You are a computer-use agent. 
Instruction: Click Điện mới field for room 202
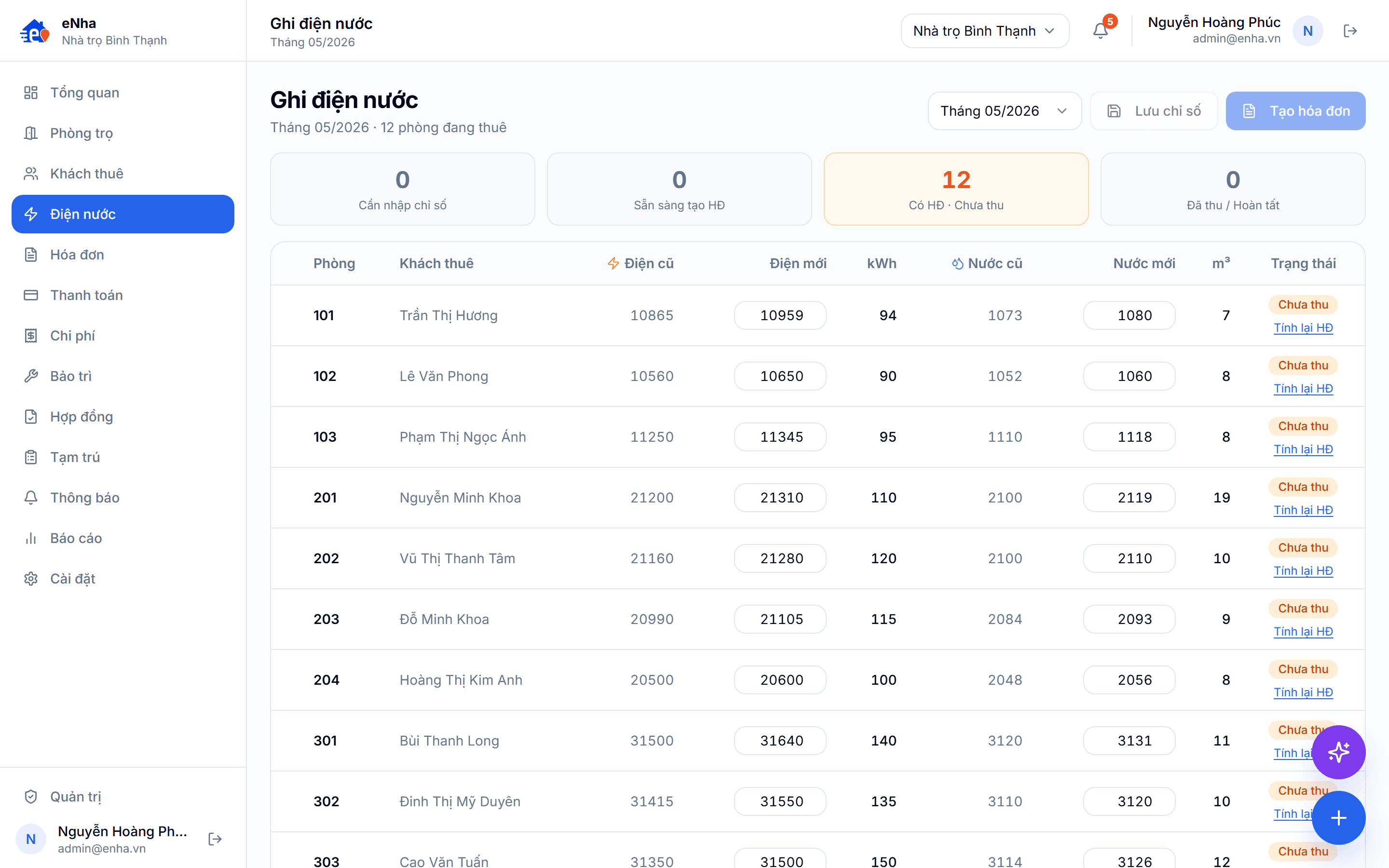coord(780,558)
